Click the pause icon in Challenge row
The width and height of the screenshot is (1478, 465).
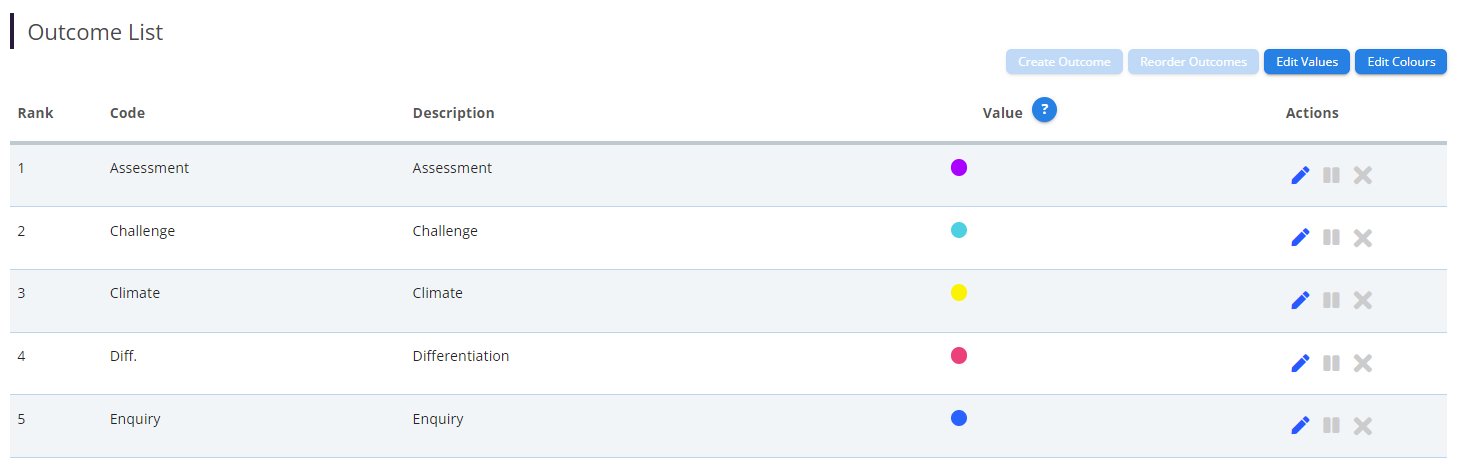[x=1331, y=238]
